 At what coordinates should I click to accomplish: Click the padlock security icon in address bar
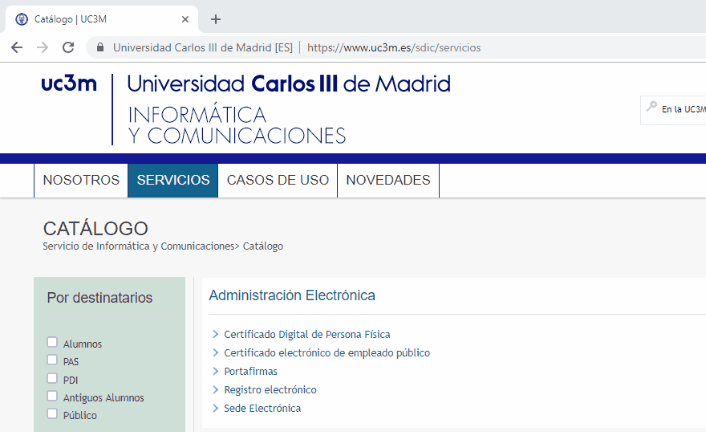click(100, 47)
